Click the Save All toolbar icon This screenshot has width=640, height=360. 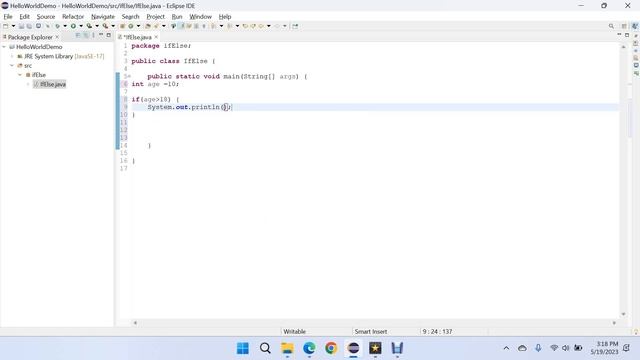29,26
